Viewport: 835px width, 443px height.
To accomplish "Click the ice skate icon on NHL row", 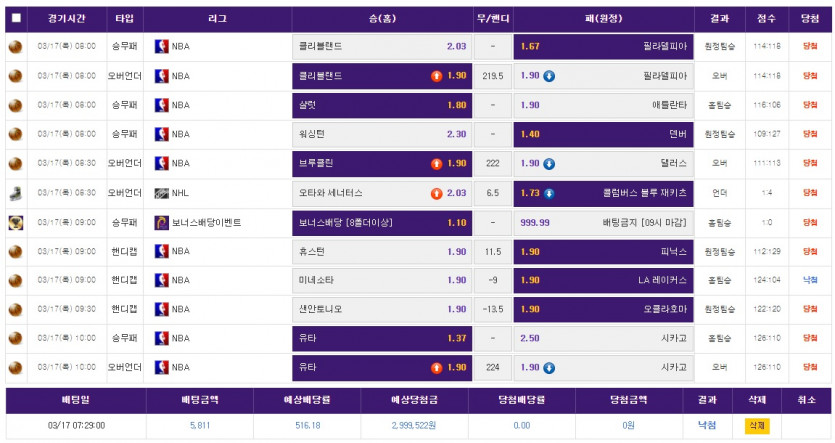I will [16, 192].
